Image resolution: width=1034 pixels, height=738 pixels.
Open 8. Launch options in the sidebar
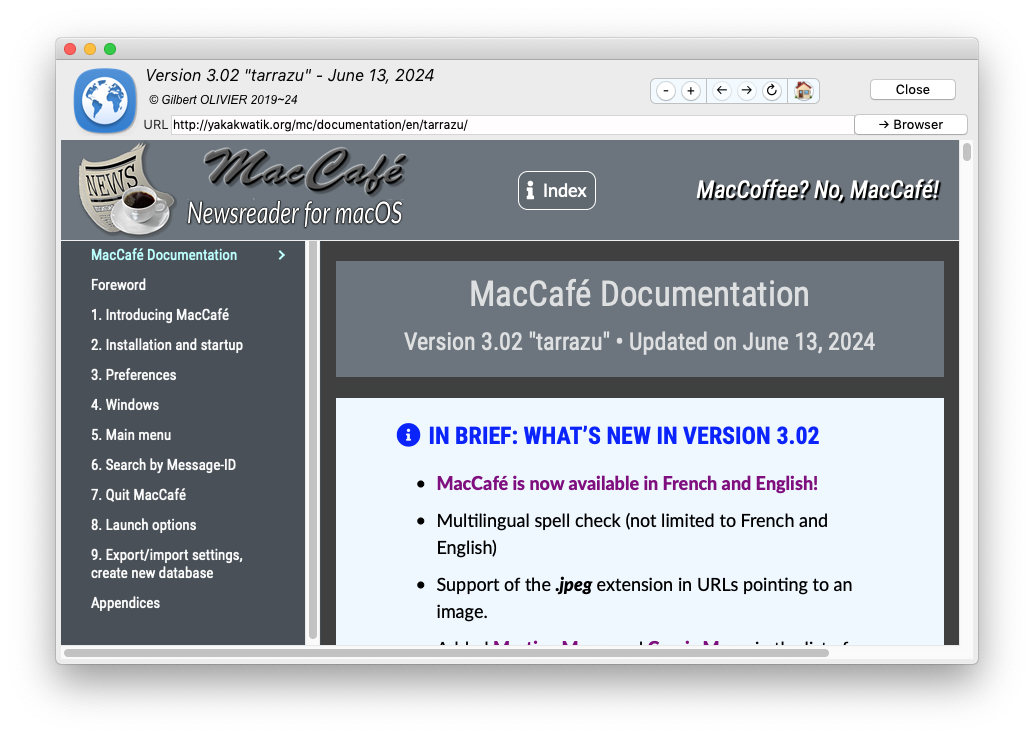[143, 525]
